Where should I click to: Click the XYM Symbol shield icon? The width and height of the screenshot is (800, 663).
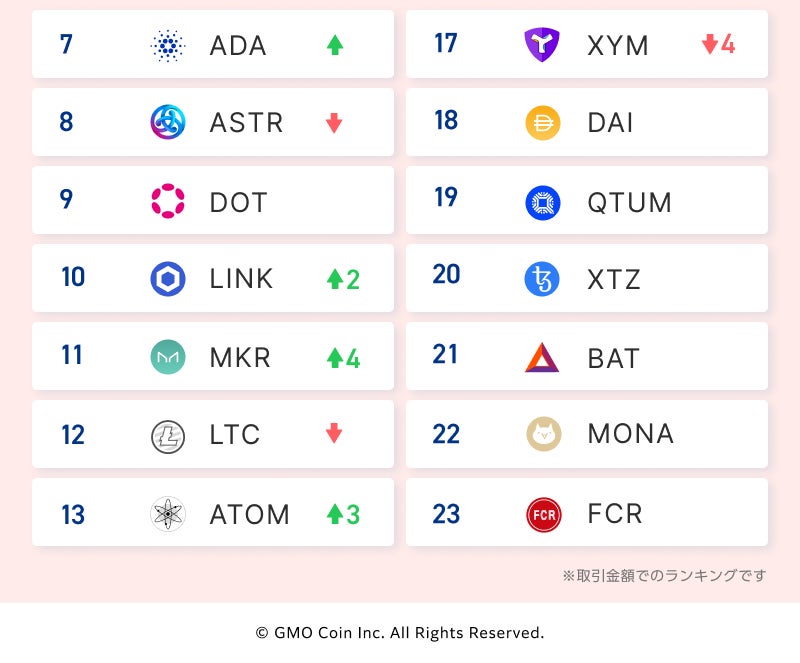(x=542, y=44)
